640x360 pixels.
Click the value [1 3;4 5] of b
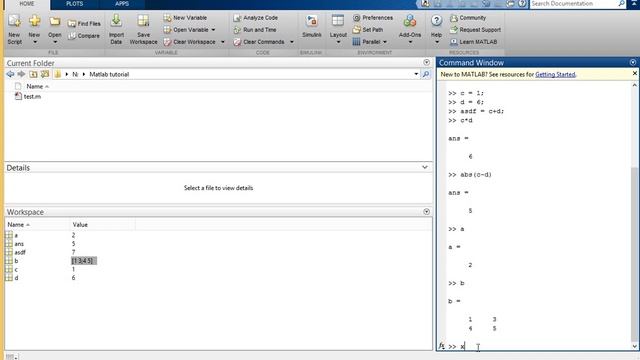coord(84,261)
